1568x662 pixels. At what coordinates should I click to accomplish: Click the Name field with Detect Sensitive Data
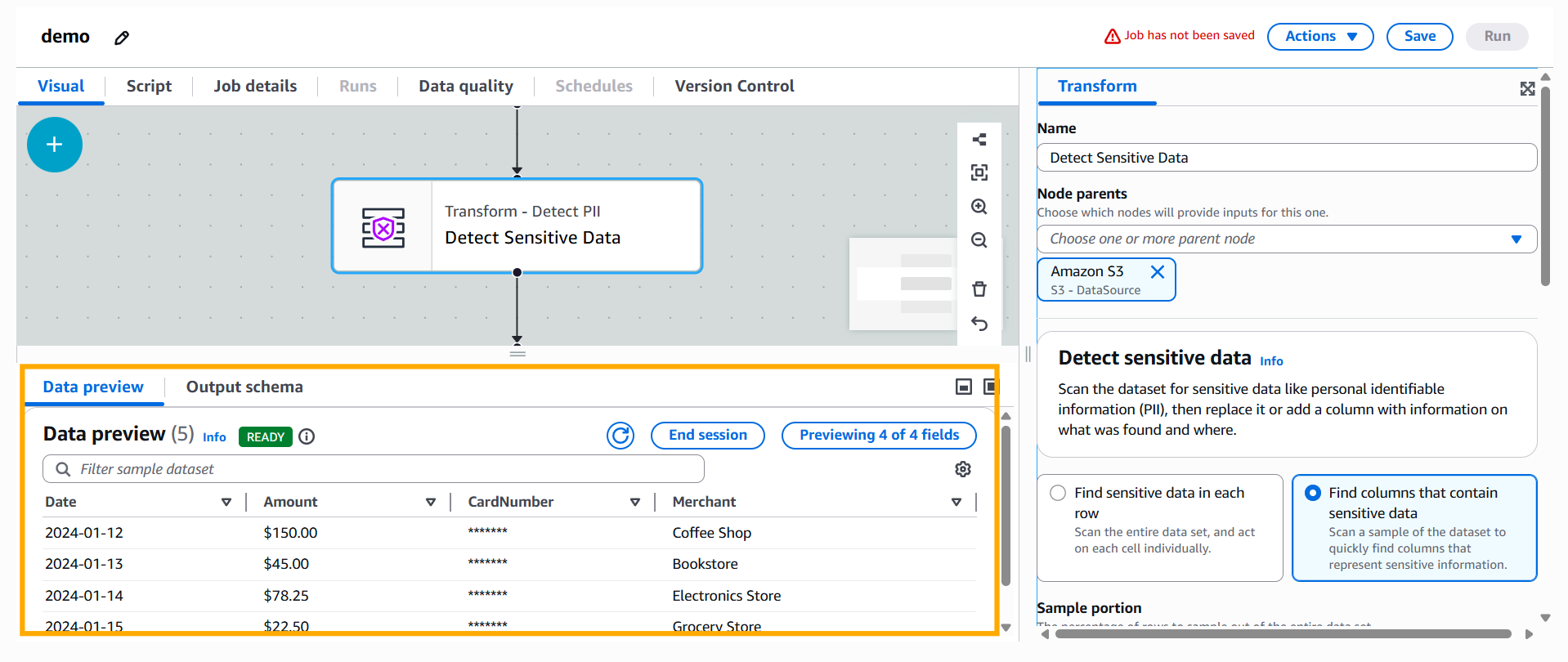pos(1287,158)
